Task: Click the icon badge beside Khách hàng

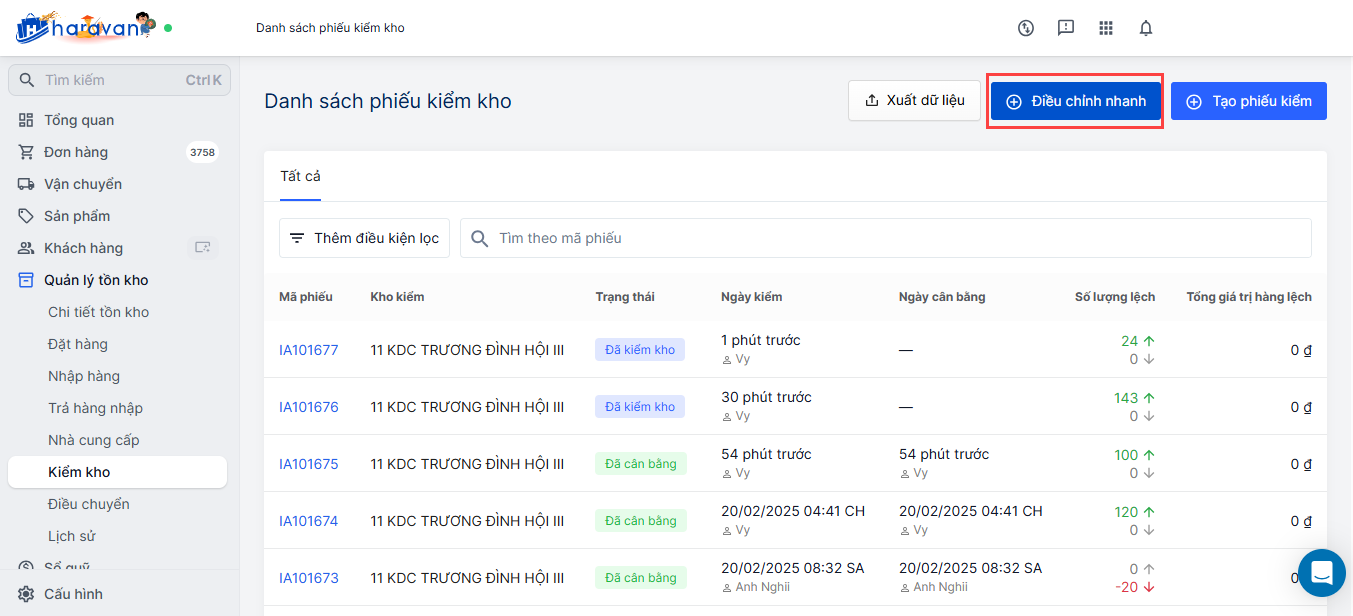Action: [203, 248]
